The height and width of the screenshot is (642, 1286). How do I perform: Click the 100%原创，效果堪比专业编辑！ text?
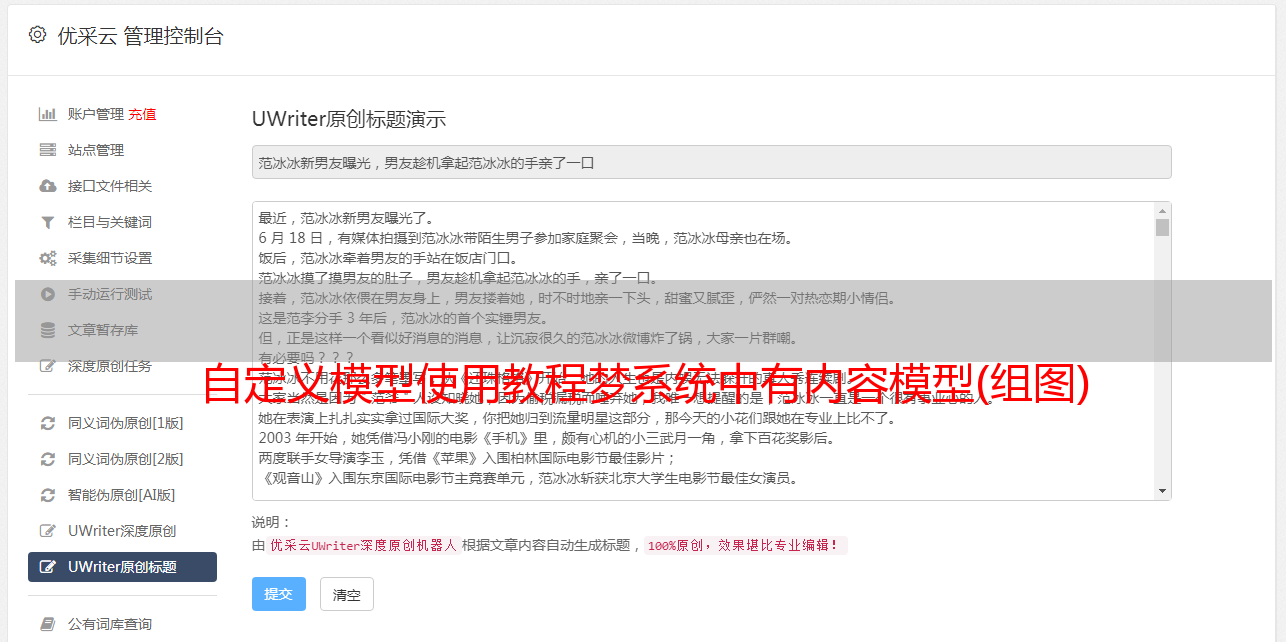coord(745,546)
